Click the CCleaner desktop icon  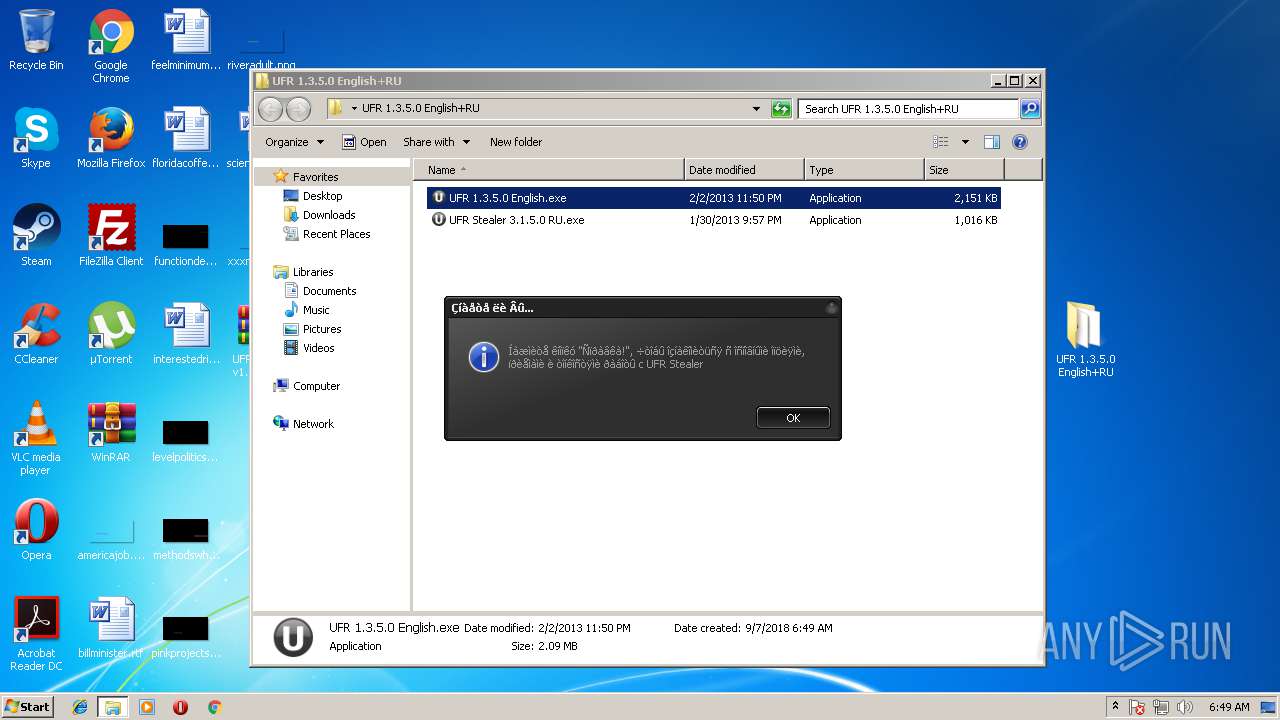[36, 334]
